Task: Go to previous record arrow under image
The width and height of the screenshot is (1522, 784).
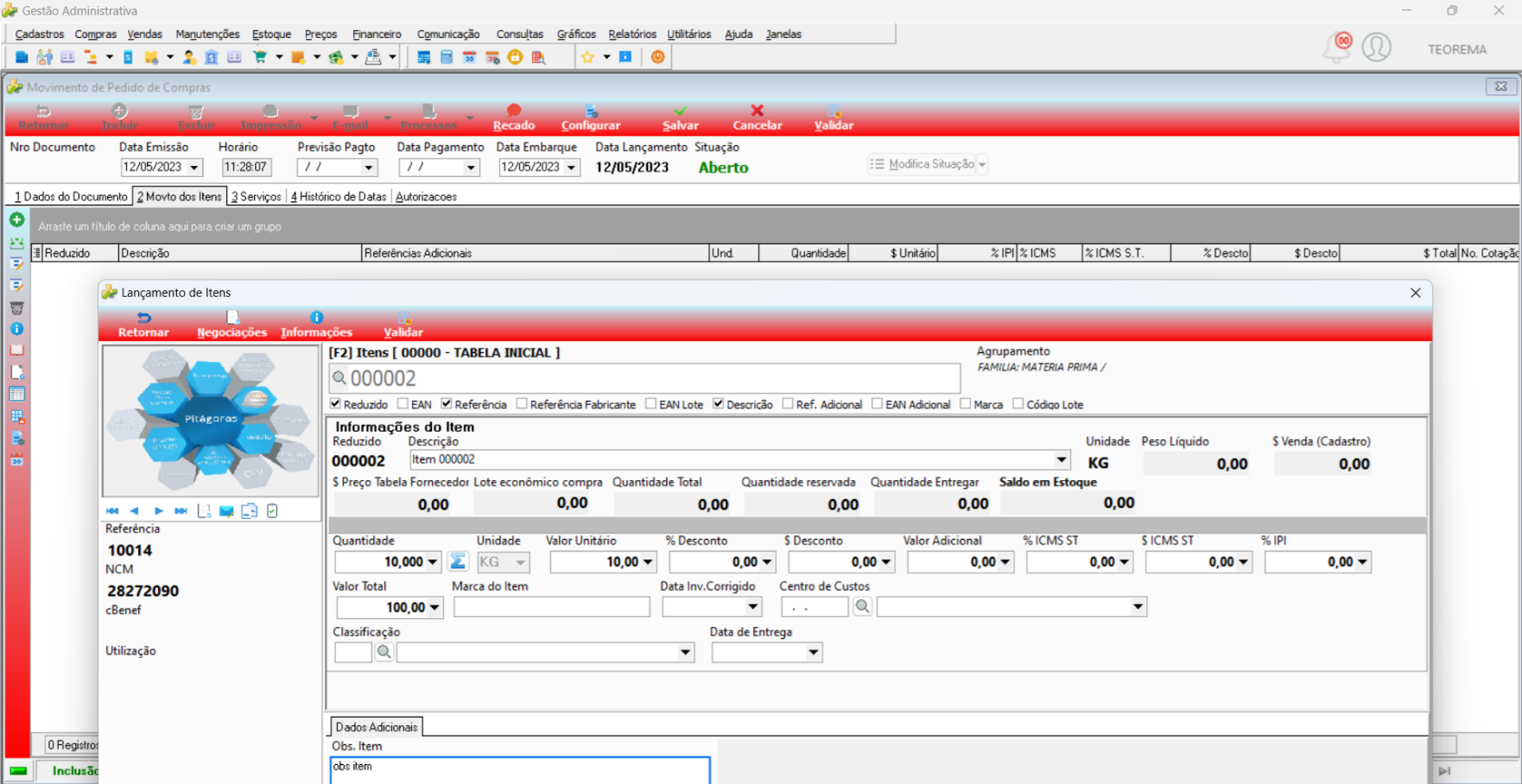Action: coord(134,511)
